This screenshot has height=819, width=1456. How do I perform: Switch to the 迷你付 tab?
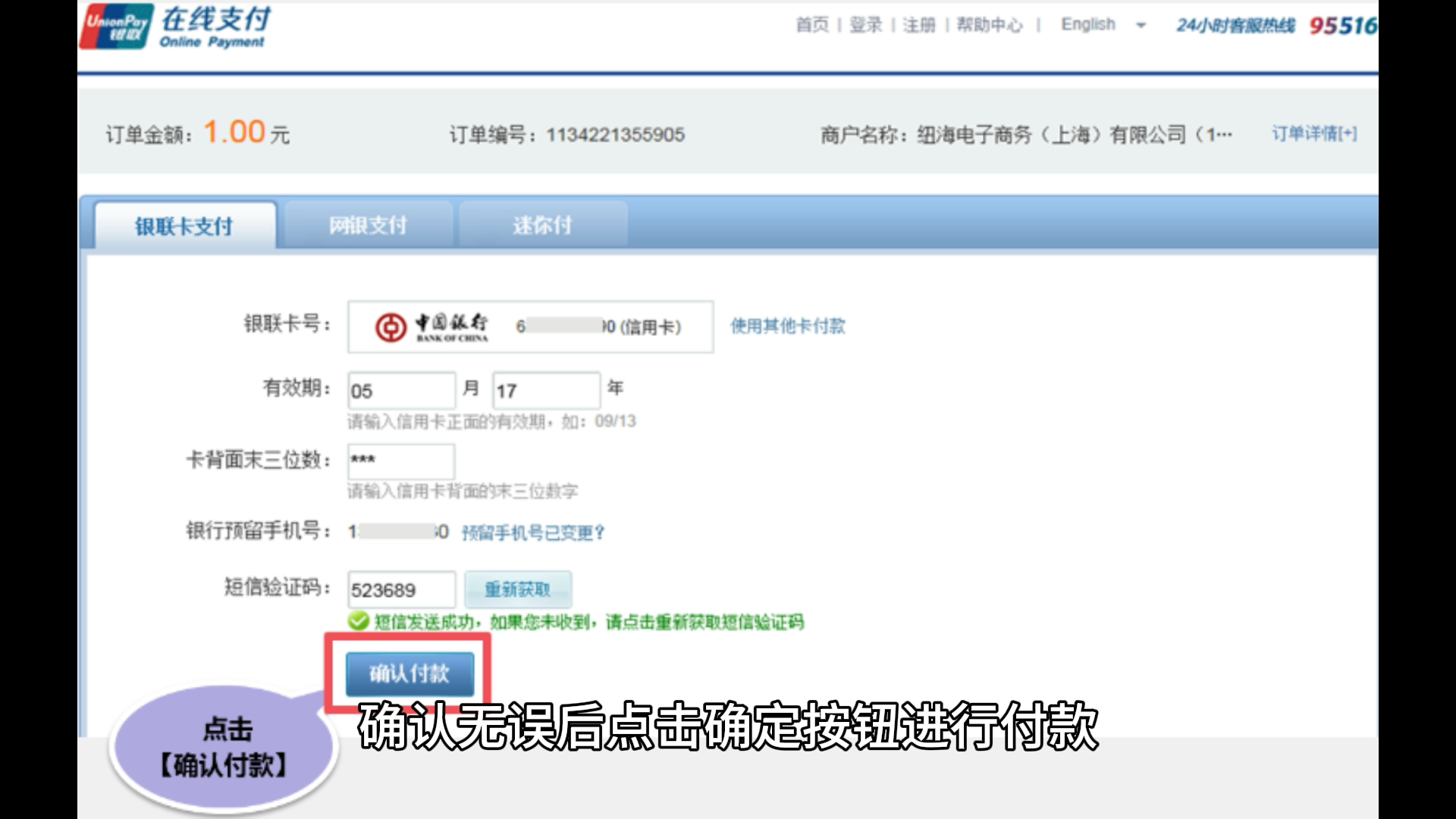point(542,225)
